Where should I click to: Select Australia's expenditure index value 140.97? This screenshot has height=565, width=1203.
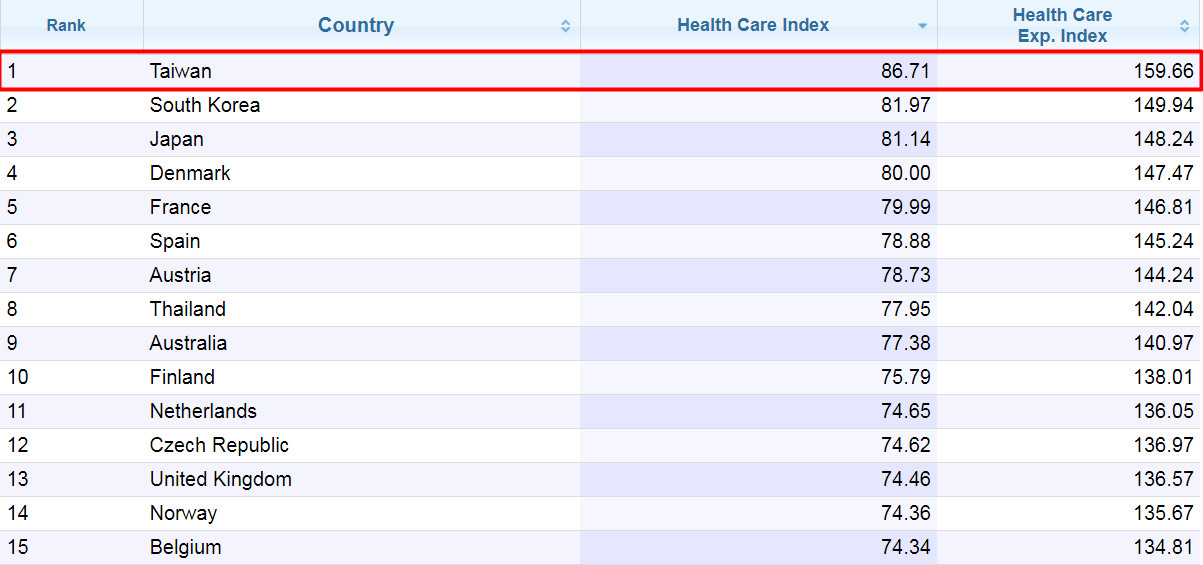1163,343
